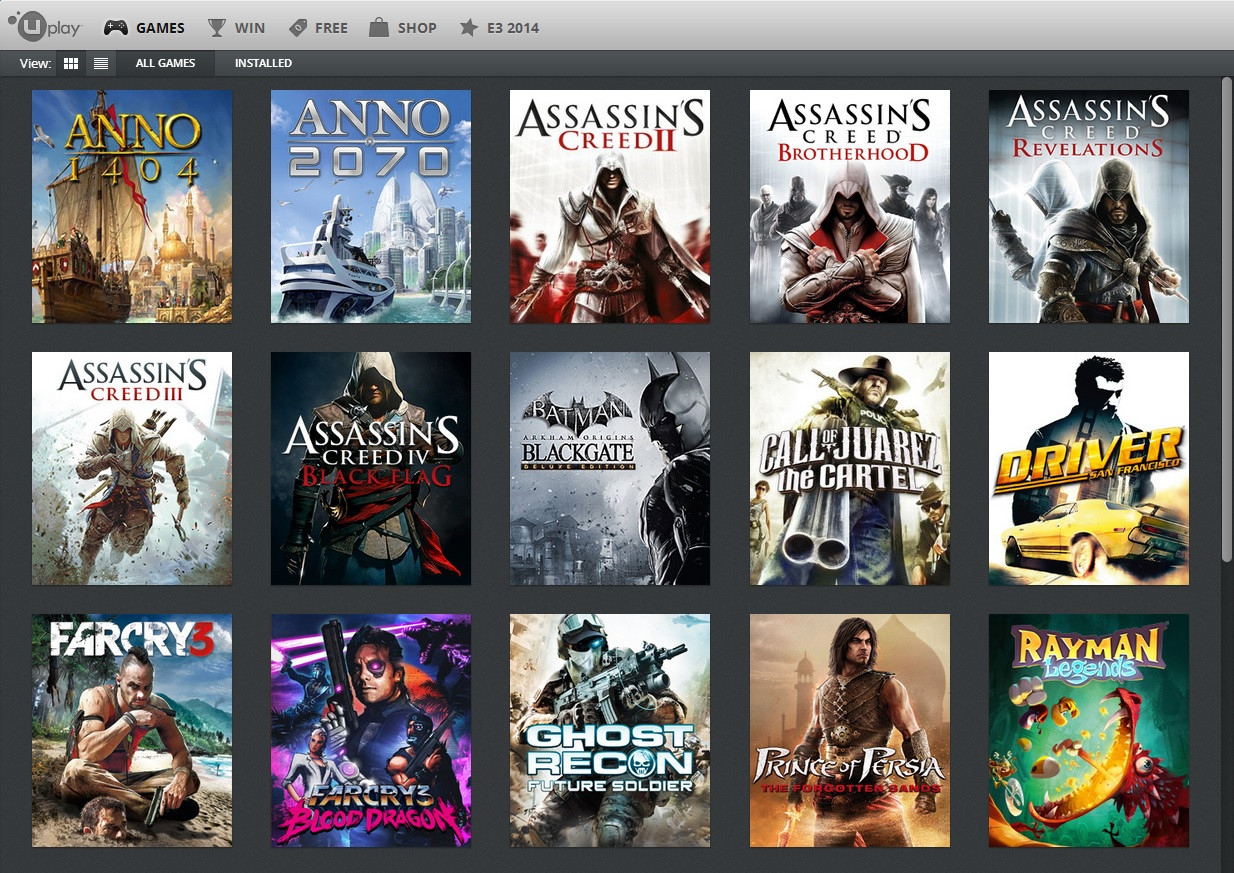Open the Assassin's Creed III cover

[x=132, y=468]
